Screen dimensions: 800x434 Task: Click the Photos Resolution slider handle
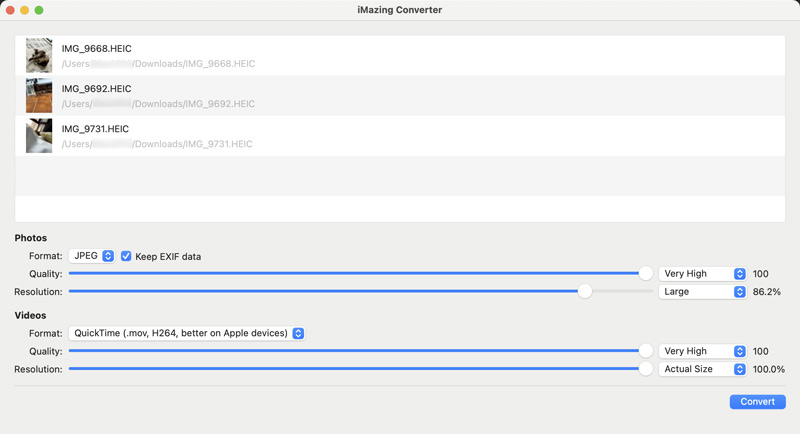point(585,291)
